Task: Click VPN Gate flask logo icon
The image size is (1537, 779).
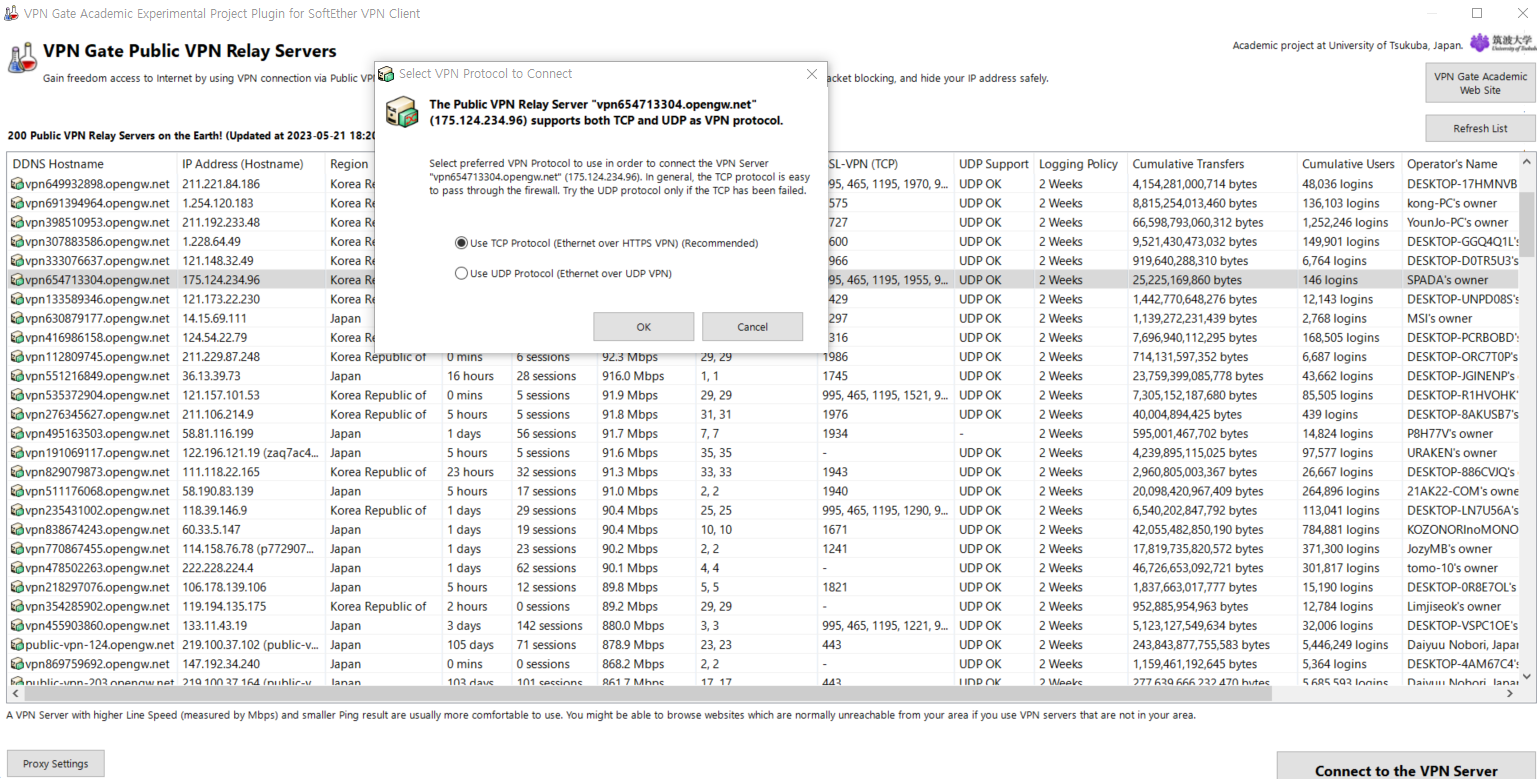Action: [x=21, y=58]
